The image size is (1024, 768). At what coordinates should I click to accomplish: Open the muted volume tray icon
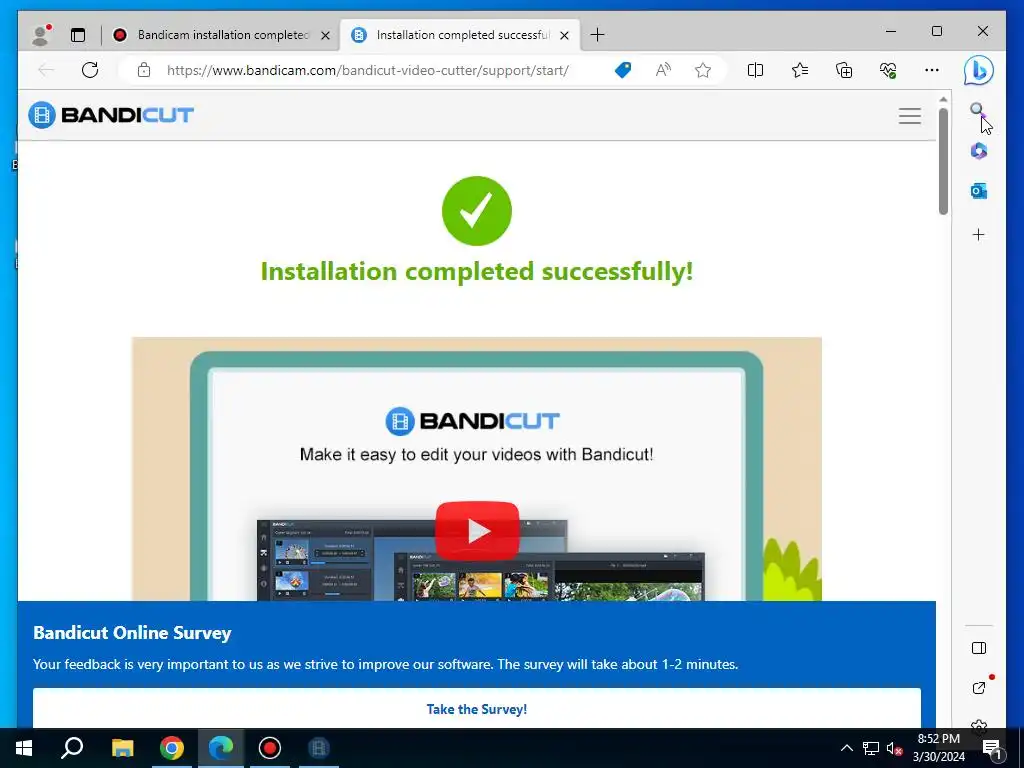click(x=894, y=748)
